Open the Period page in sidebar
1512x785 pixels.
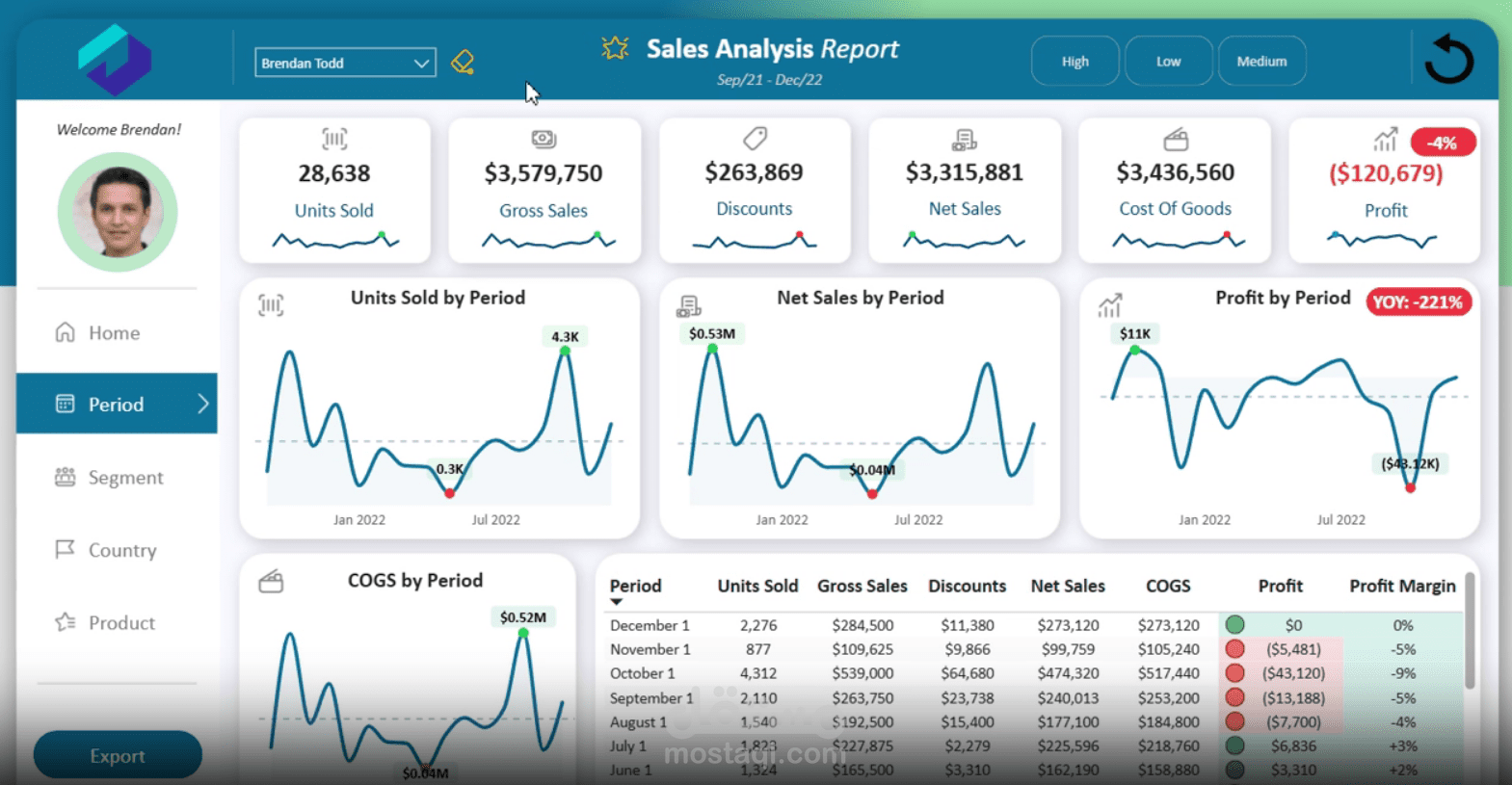coord(117,404)
